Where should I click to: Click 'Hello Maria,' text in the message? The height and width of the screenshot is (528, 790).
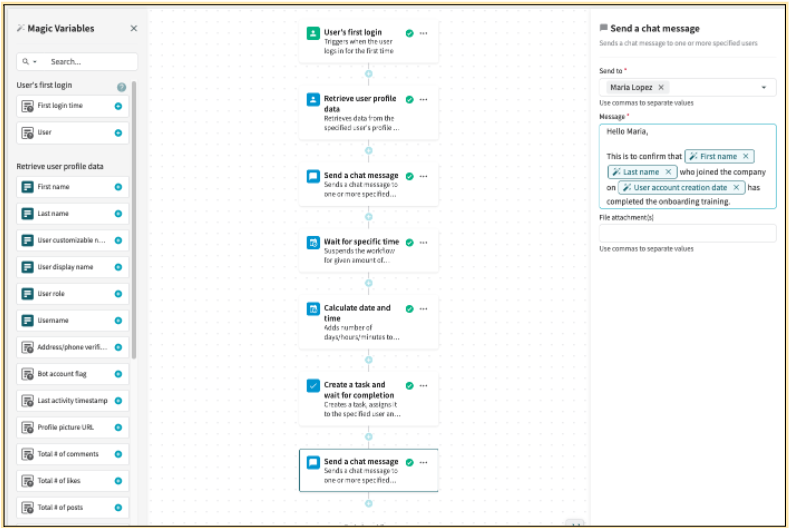click(x=627, y=131)
